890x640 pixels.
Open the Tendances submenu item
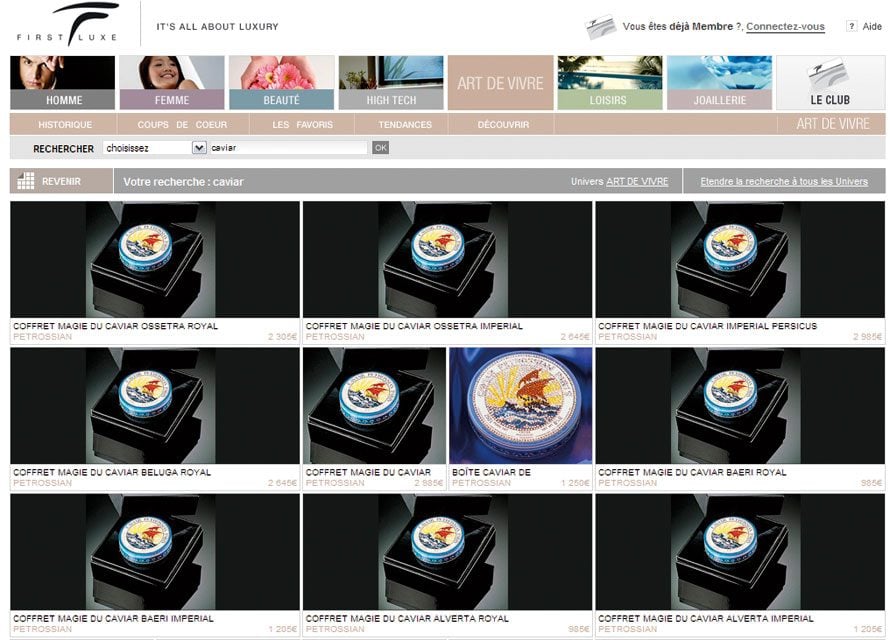(405, 125)
